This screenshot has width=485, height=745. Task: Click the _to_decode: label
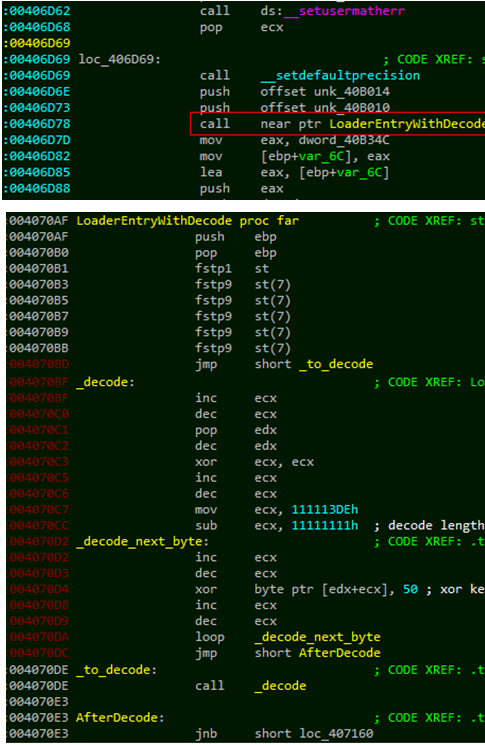pyautogui.click(x=116, y=670)
